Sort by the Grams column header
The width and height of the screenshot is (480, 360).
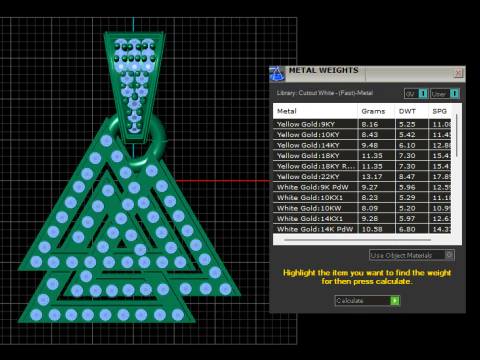point(376,111)
